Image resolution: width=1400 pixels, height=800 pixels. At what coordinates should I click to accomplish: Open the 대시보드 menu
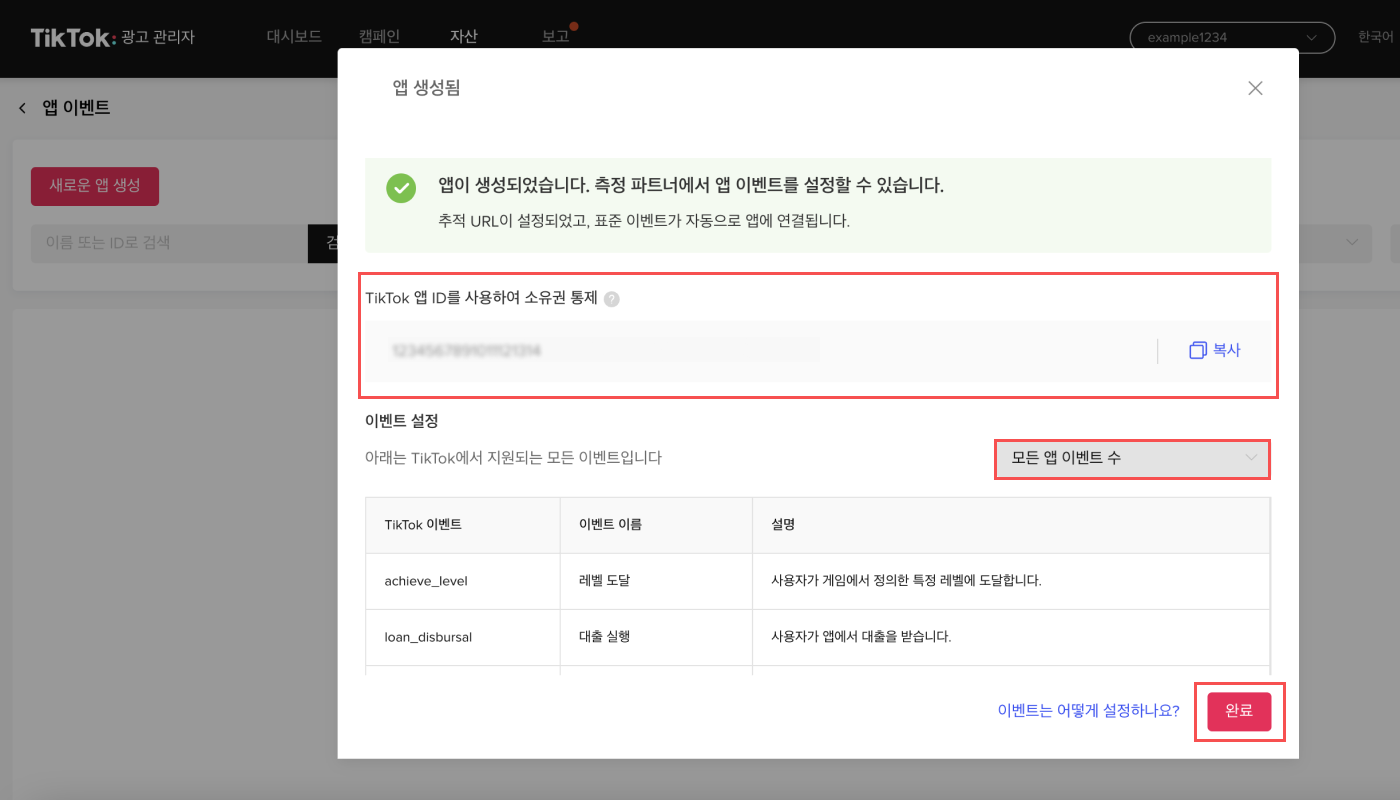[x=294, y=37]
